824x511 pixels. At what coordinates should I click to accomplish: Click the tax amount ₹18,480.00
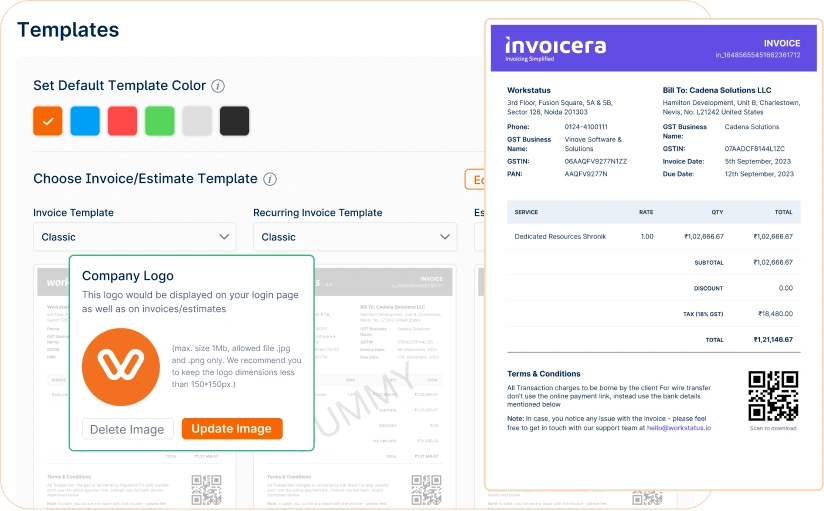[x=775, y=314]
